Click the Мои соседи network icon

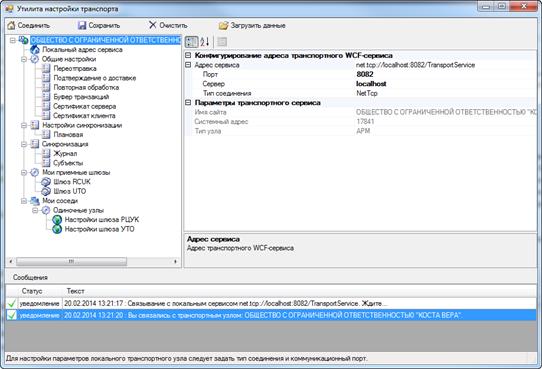(x=35, y=200)
